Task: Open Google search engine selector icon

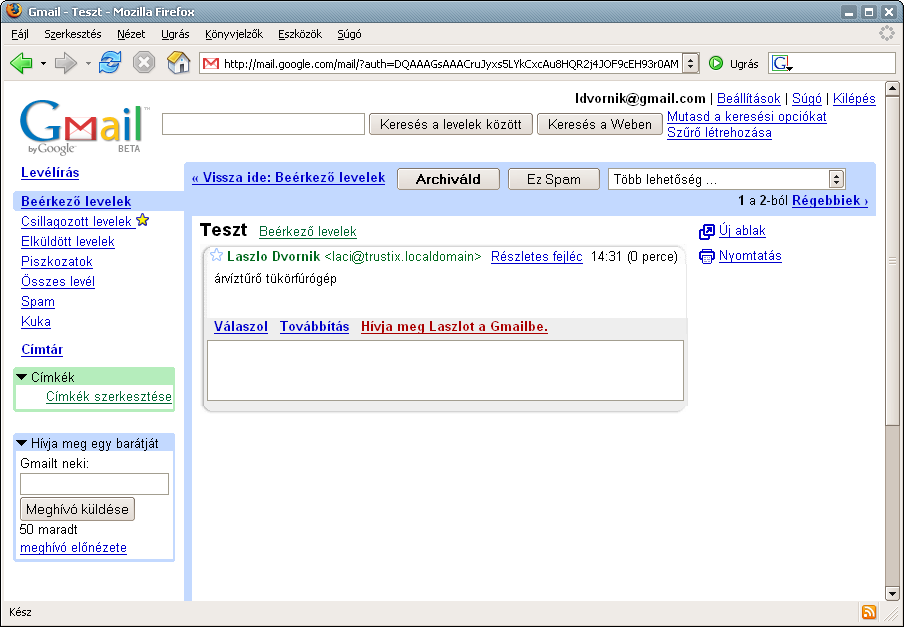Action: coord(782,63)
